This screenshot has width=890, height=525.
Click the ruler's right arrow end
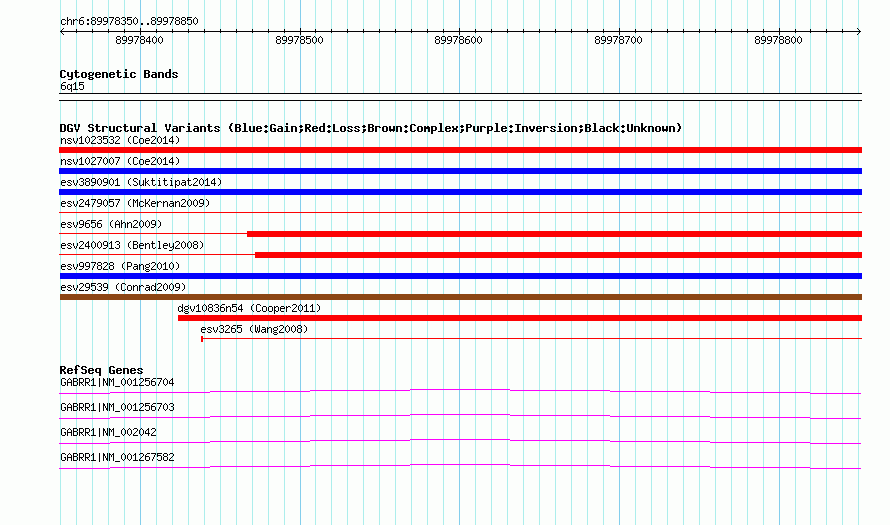tap(859, 32)
